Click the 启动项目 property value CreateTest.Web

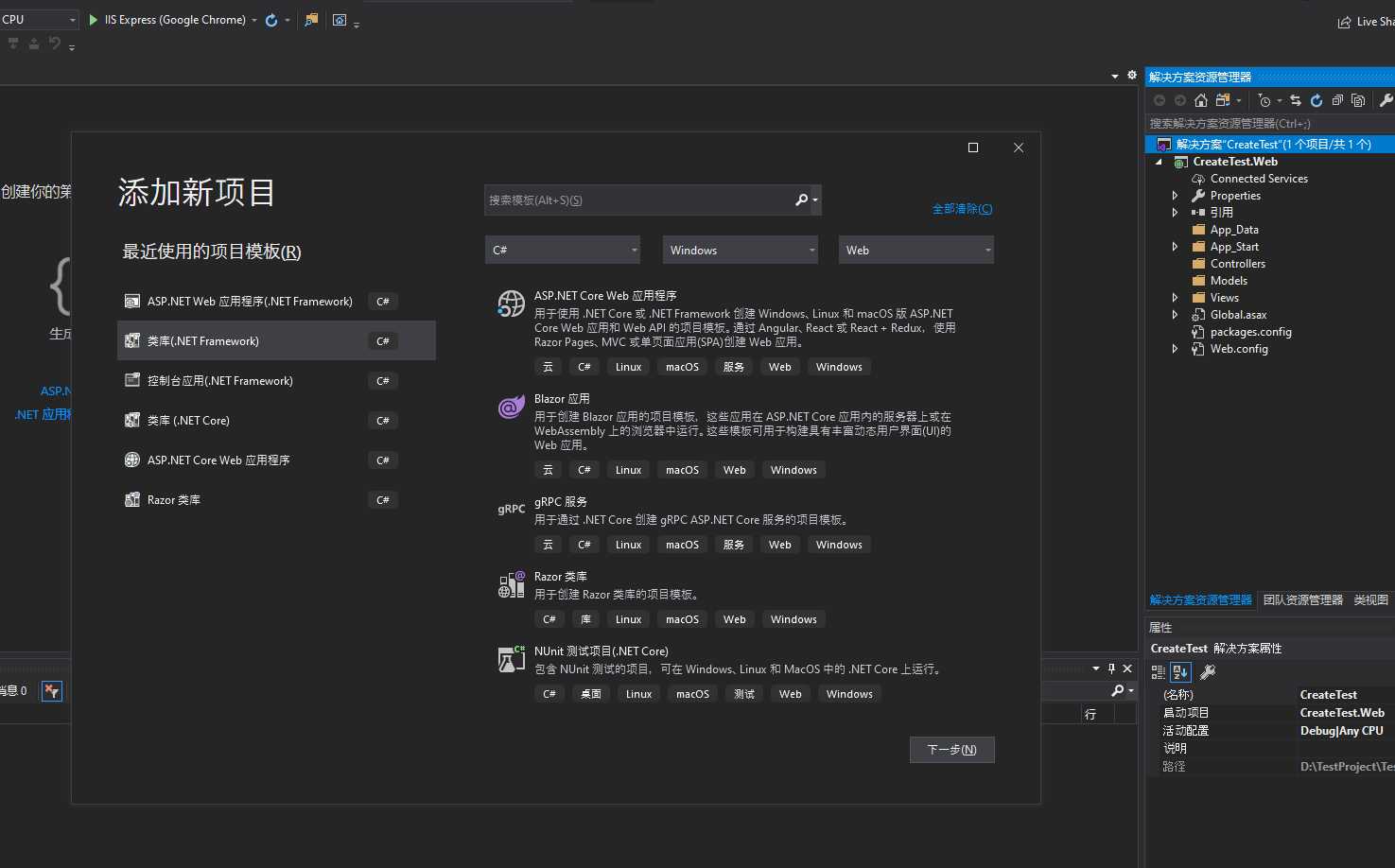(1342, 713)
